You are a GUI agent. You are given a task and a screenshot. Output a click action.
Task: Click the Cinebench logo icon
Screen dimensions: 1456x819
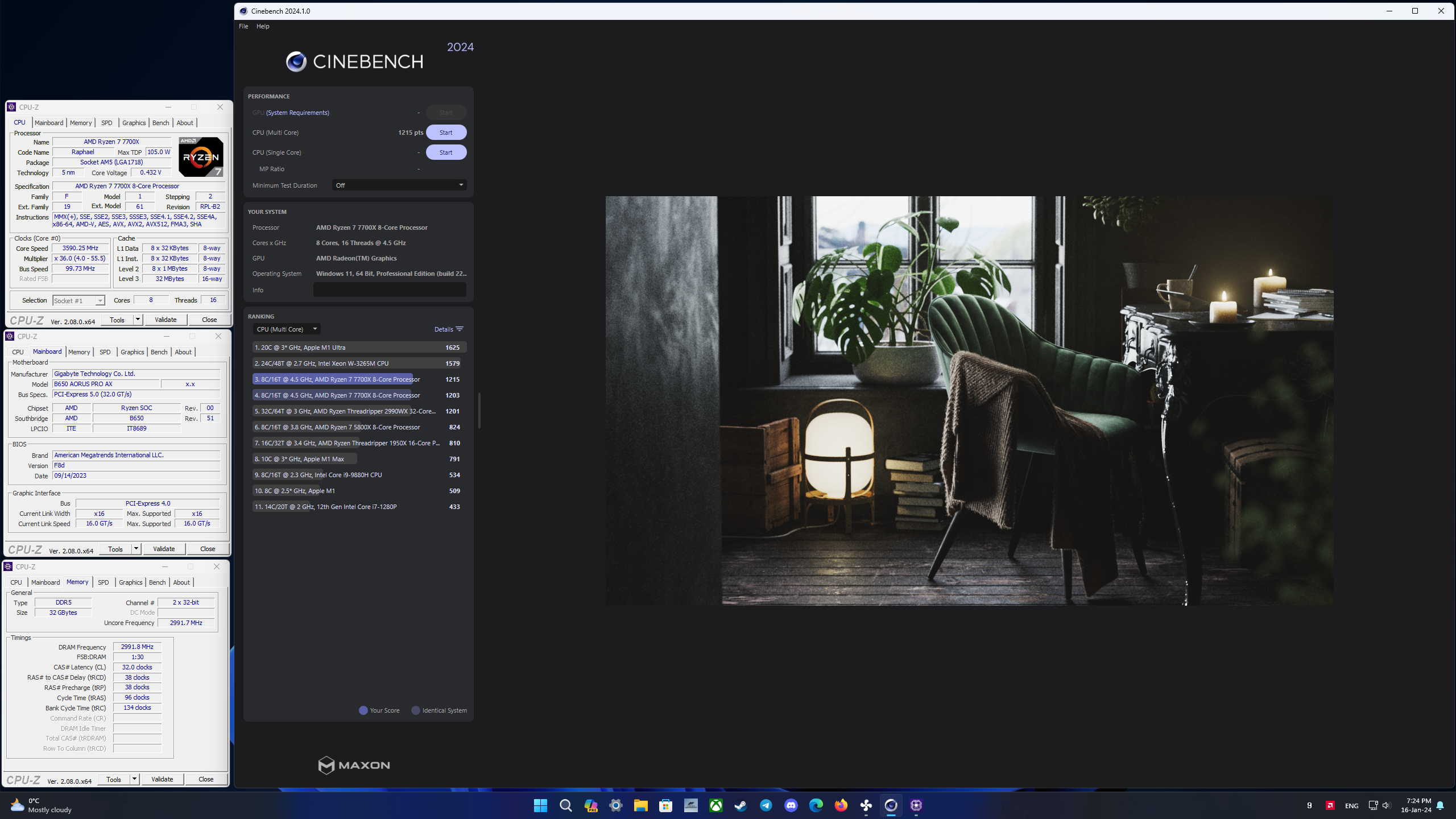(296, 61)
